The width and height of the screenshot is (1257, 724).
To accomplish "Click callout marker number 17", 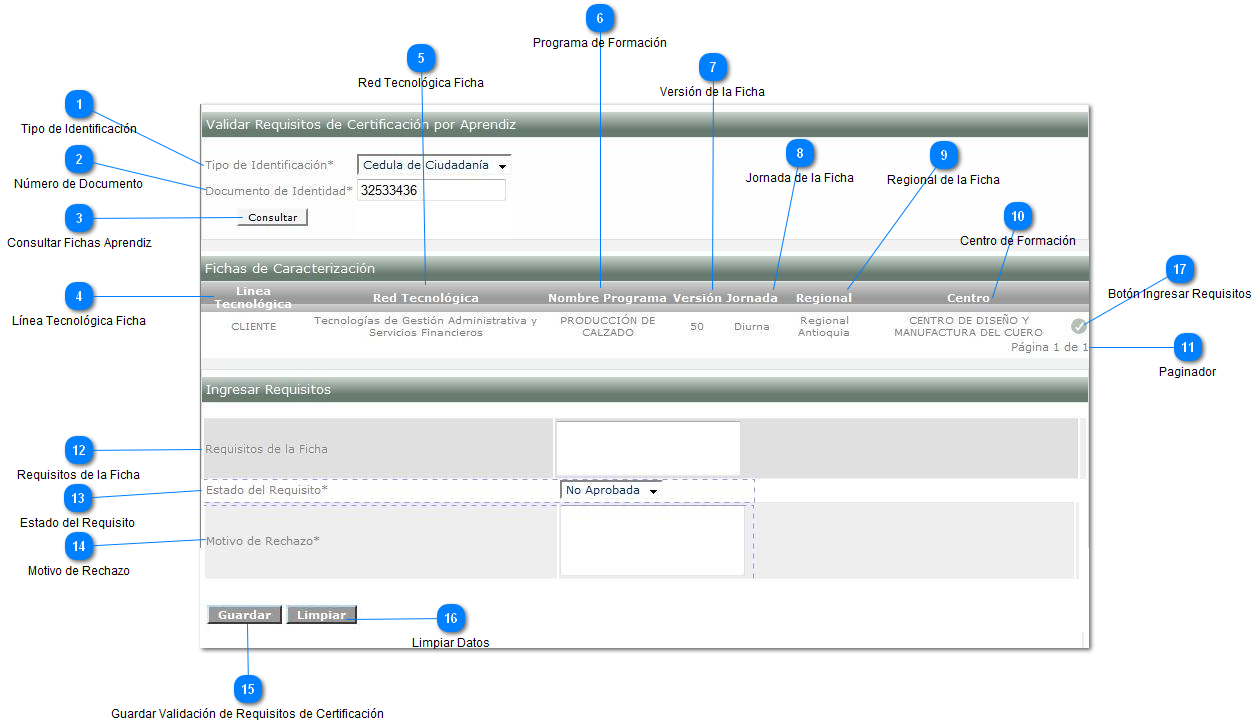I will point(1180,270).
